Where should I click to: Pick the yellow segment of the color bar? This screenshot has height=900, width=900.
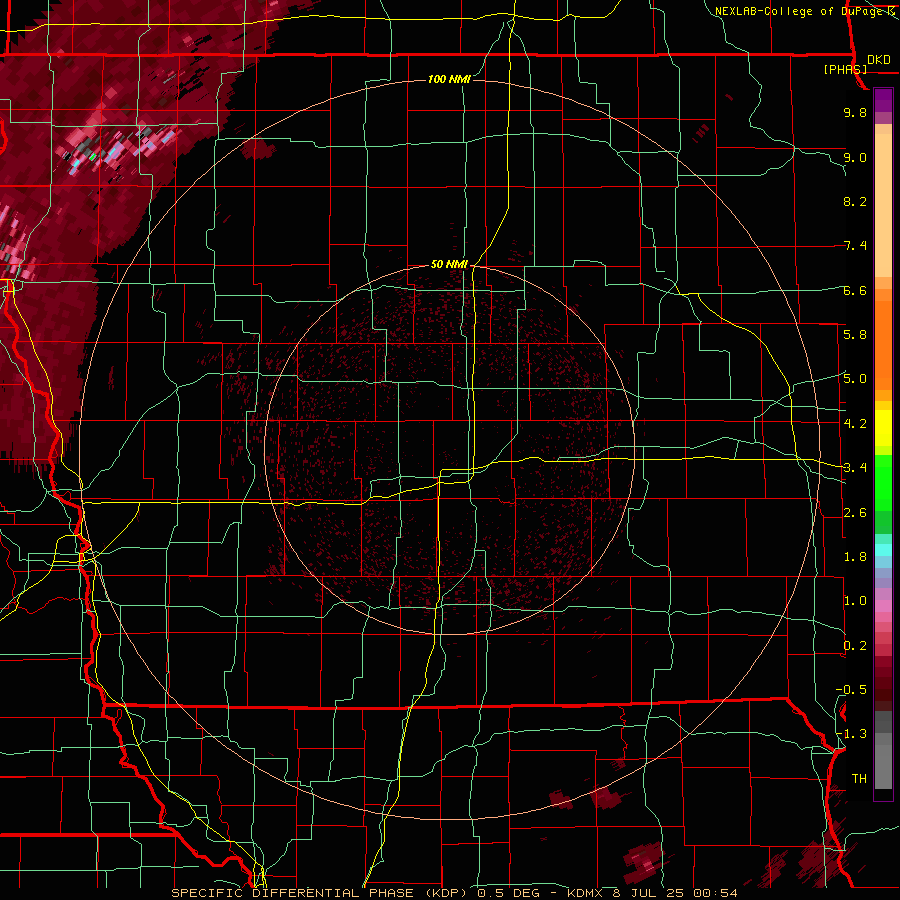tap(883, 428)
